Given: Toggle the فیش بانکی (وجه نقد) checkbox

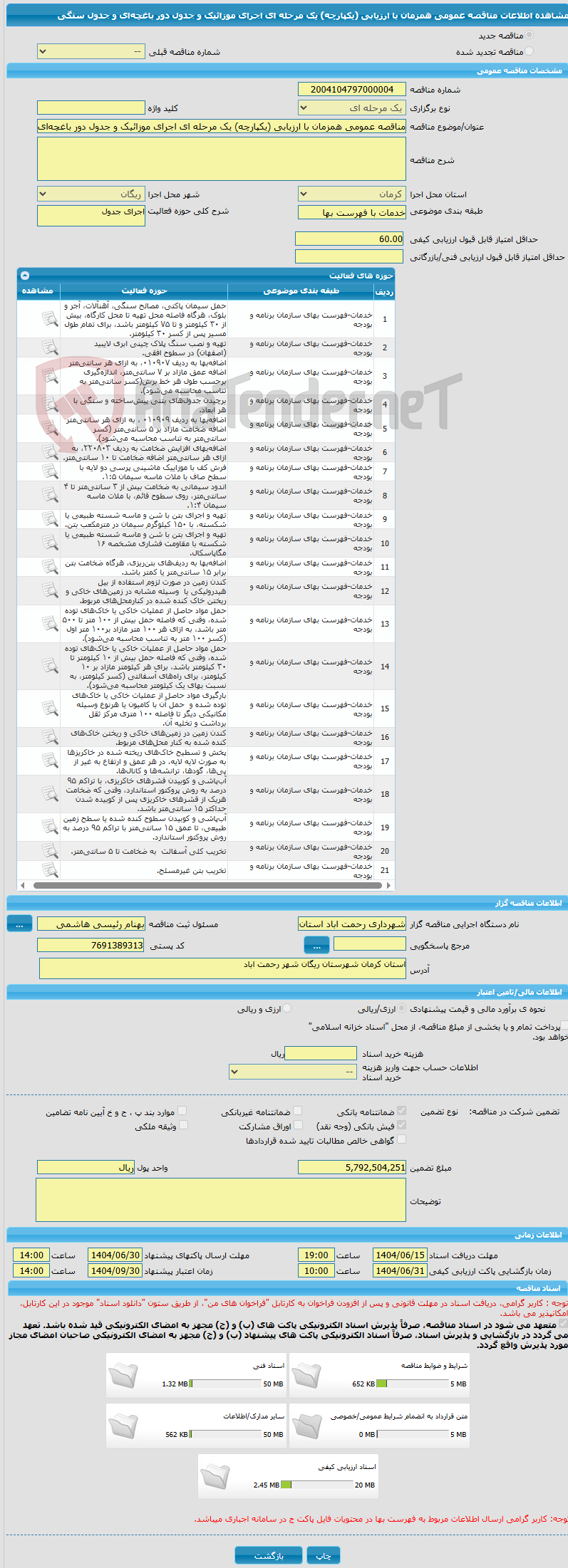Looking at the screenshot, I should tap(402, 1125).
